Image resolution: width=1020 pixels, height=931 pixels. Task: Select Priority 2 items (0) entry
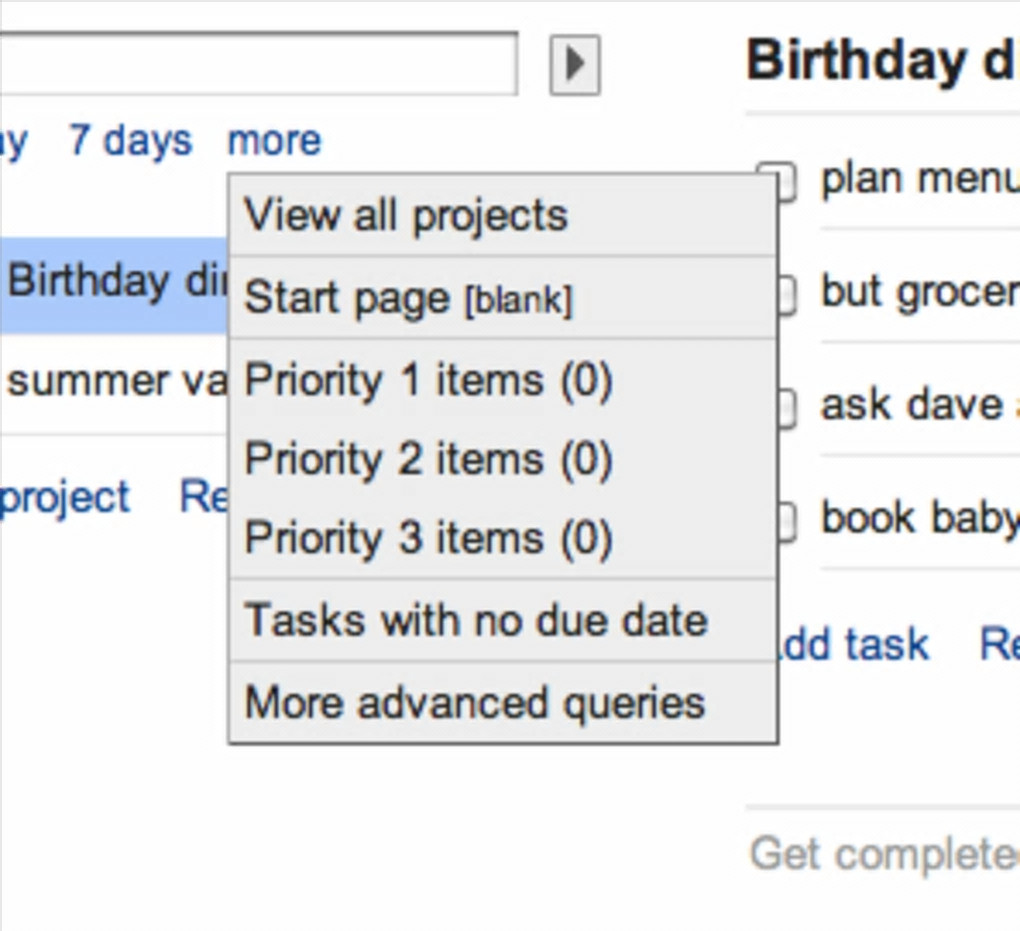pyautogui.click(x=428, y=459)
